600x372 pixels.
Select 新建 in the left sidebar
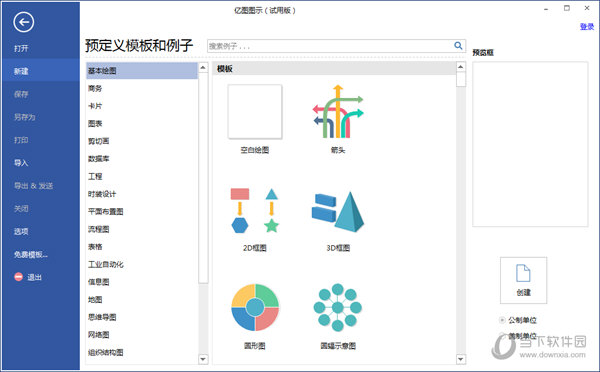[40, 71]
